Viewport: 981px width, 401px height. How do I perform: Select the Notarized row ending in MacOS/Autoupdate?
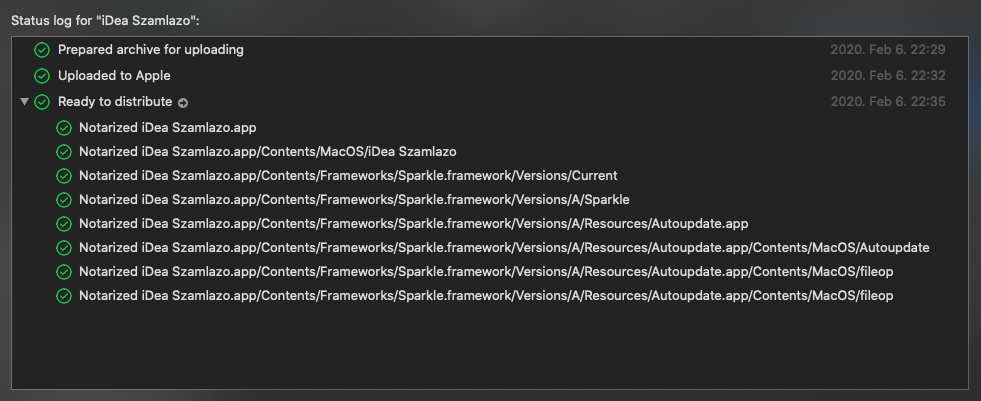point(490,248)
